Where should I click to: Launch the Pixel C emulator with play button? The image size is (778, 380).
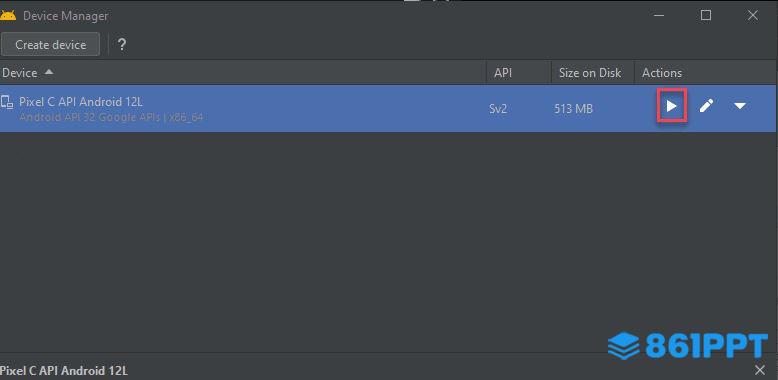671,106
